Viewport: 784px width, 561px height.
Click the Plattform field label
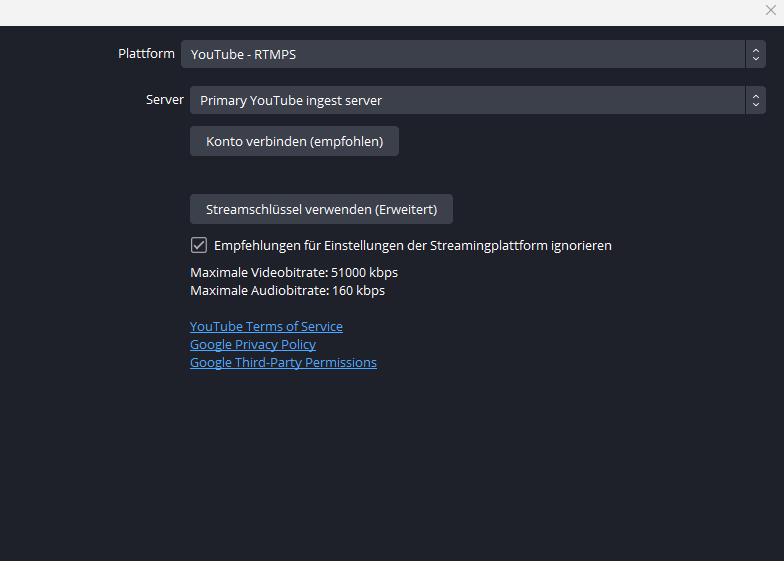pos(146,54)
